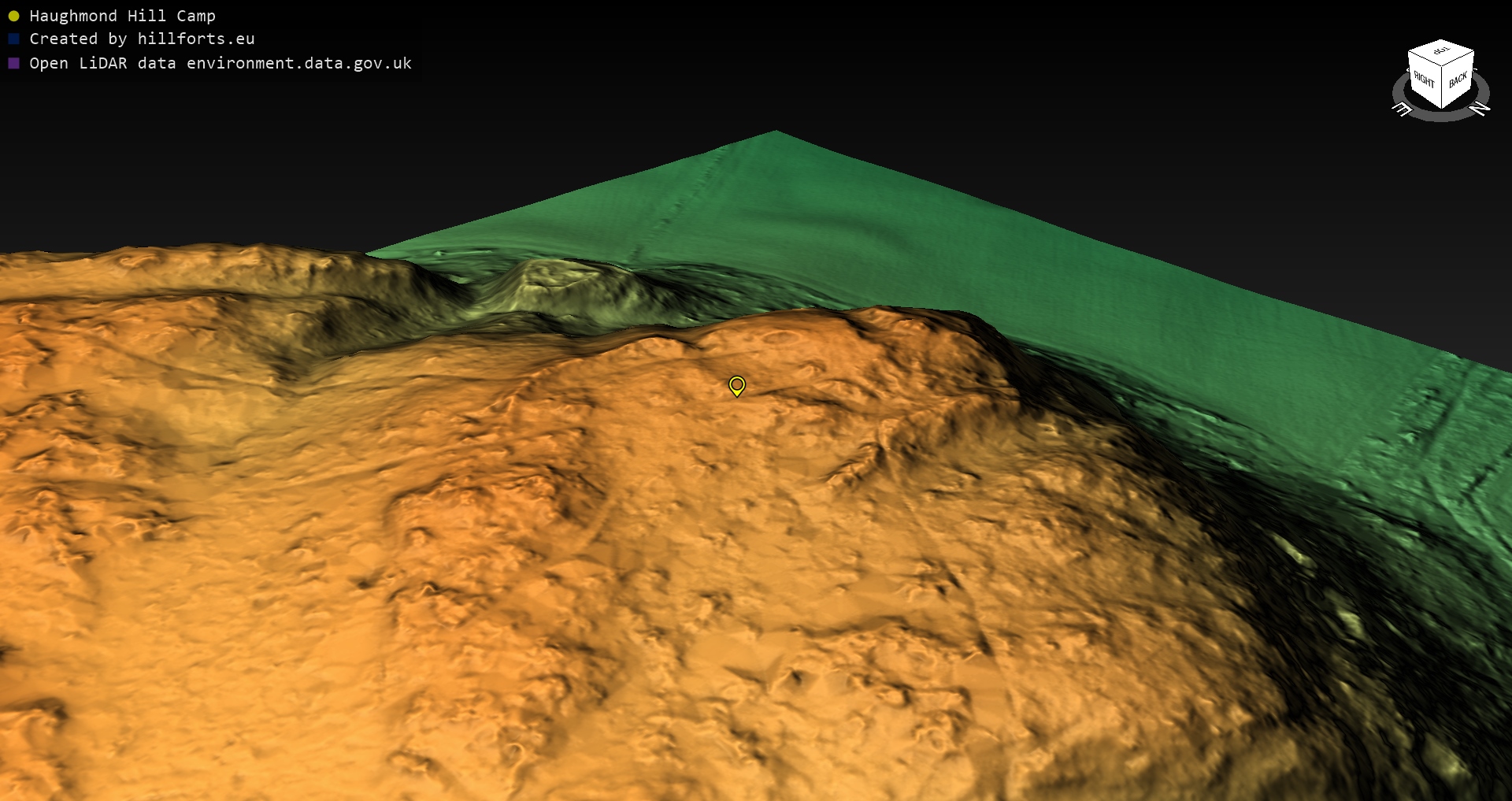Click the RIGHT face of the navigation cube
Viewport: 1512px width, 801px height.
[x=1424, y=80]
